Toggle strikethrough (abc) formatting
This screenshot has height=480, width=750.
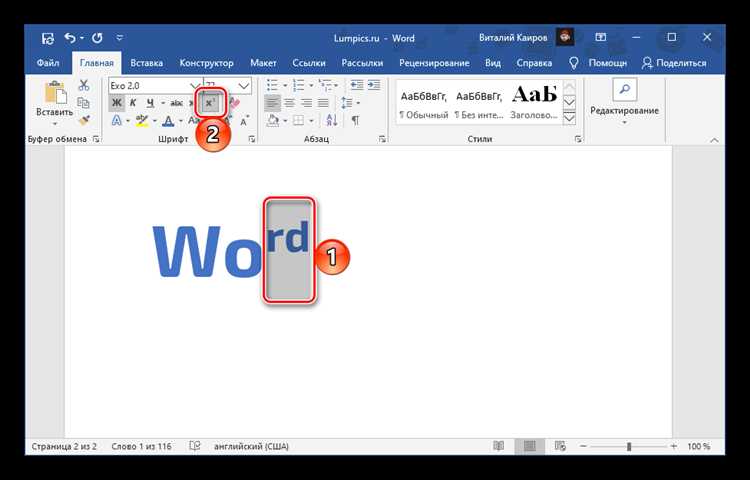pos(176,103)
